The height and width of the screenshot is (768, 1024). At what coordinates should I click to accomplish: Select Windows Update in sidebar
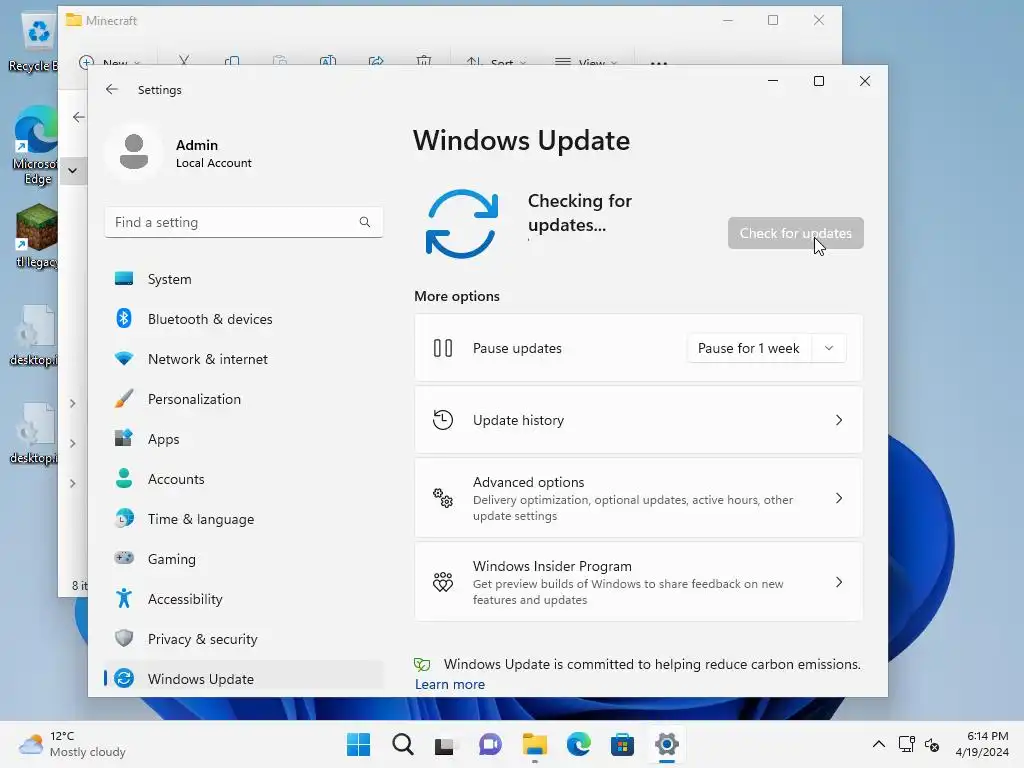coord(243,679)
